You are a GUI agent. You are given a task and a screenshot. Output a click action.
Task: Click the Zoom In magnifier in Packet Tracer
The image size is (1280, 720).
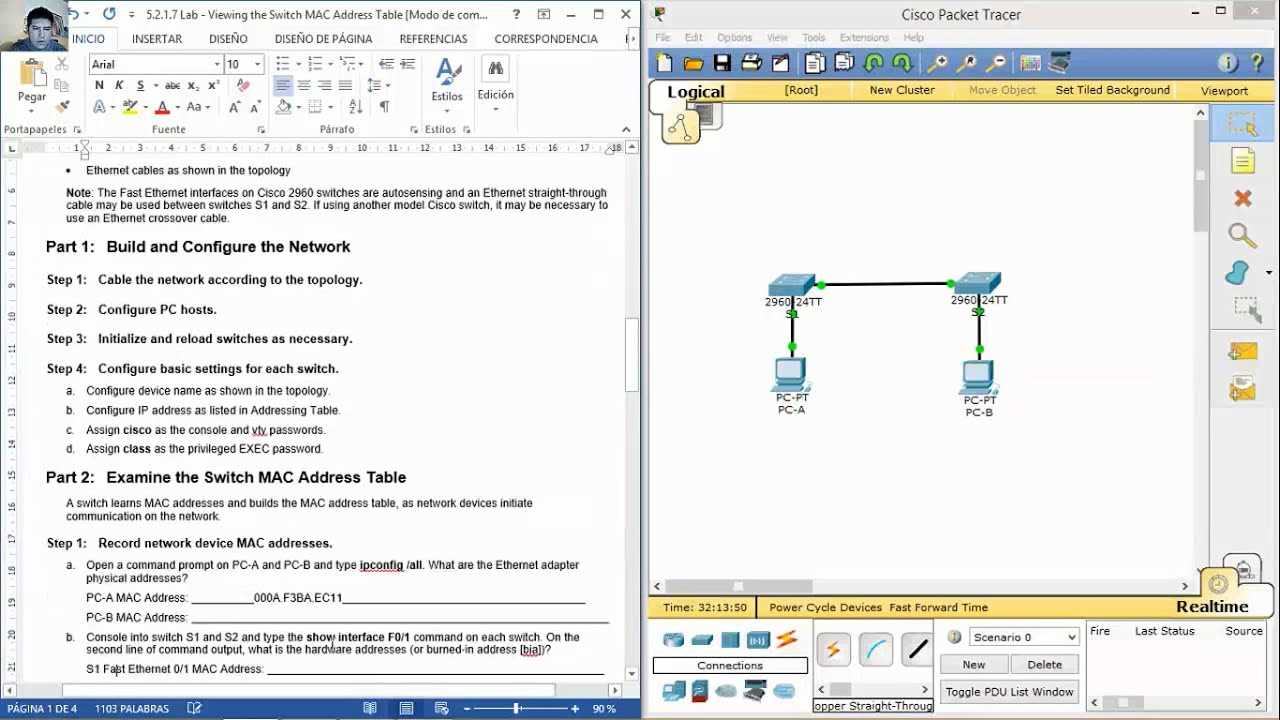(x=937, y=63)
